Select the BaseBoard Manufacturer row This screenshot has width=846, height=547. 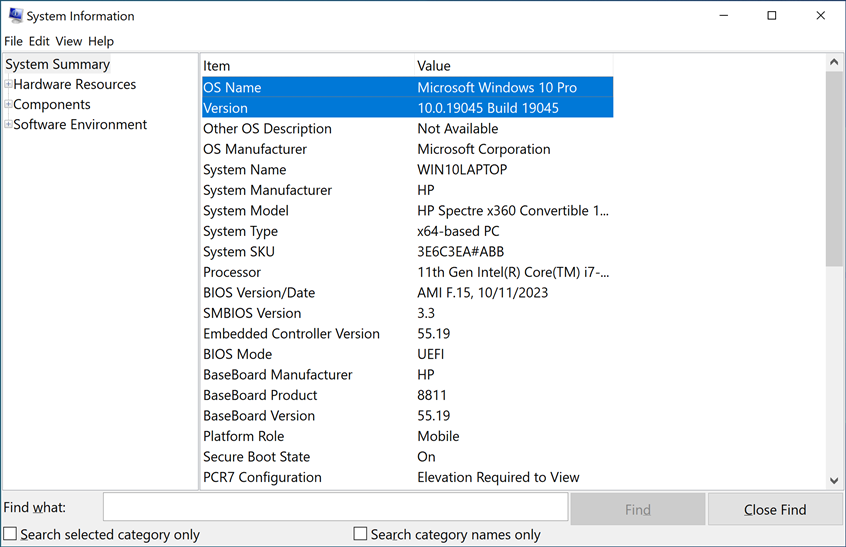407,374
